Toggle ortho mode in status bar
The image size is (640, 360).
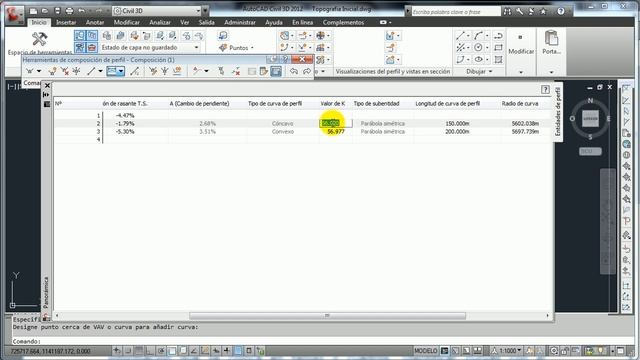150,351
